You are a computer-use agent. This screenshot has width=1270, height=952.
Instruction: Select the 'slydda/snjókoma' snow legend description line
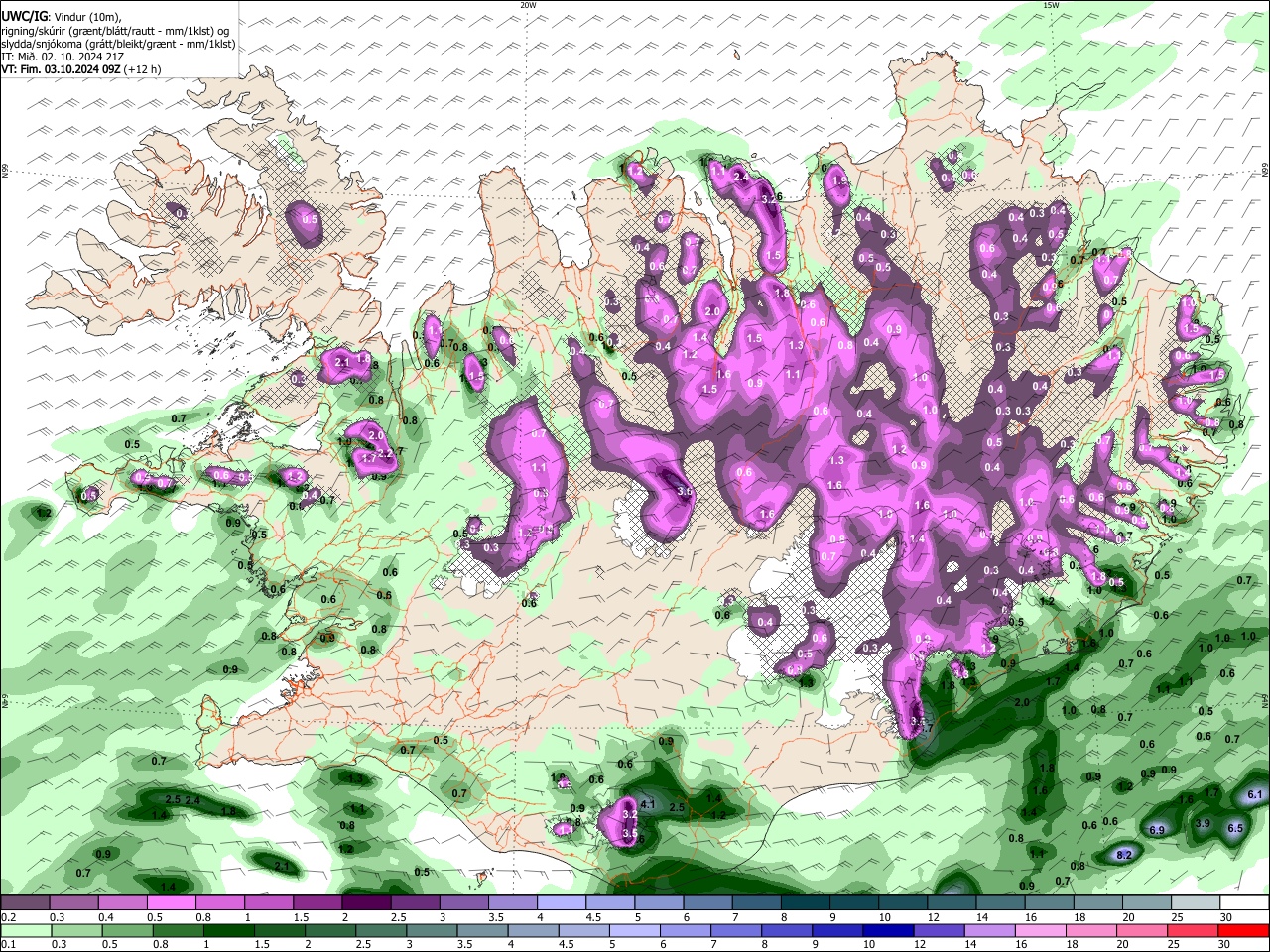click(118, 44)
